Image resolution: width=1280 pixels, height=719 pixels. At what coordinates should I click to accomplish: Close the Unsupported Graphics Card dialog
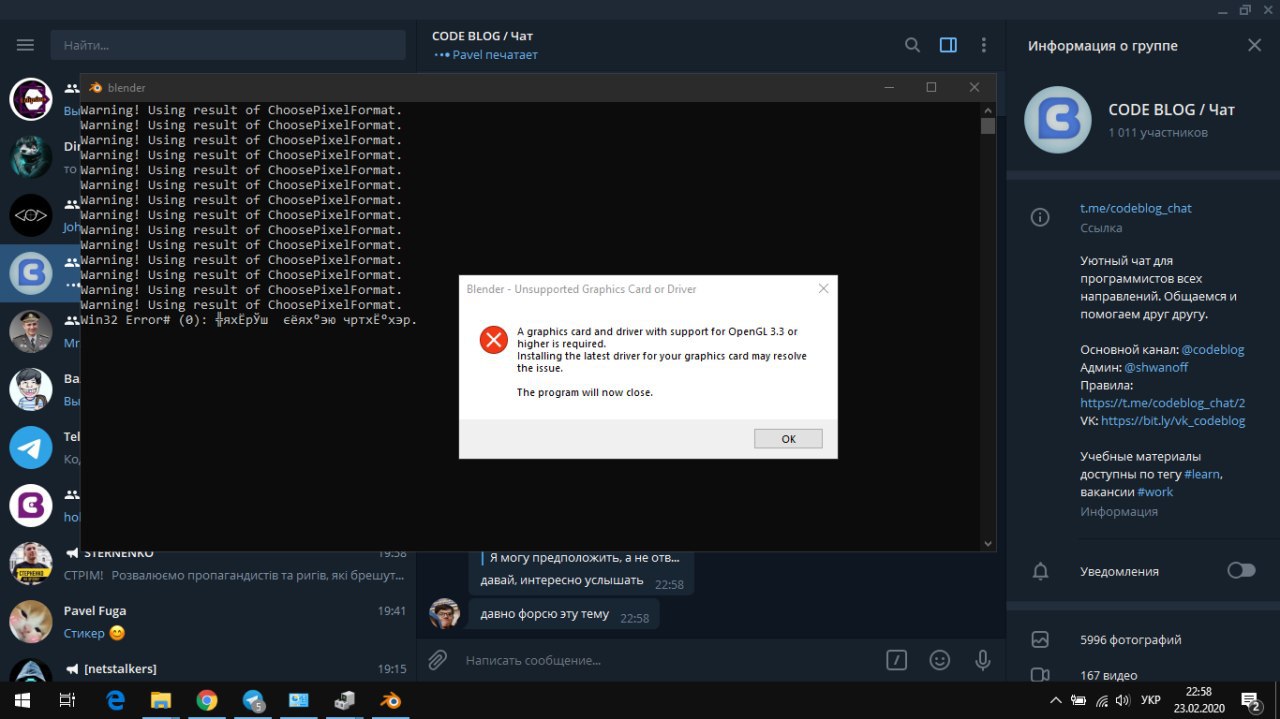823,289
